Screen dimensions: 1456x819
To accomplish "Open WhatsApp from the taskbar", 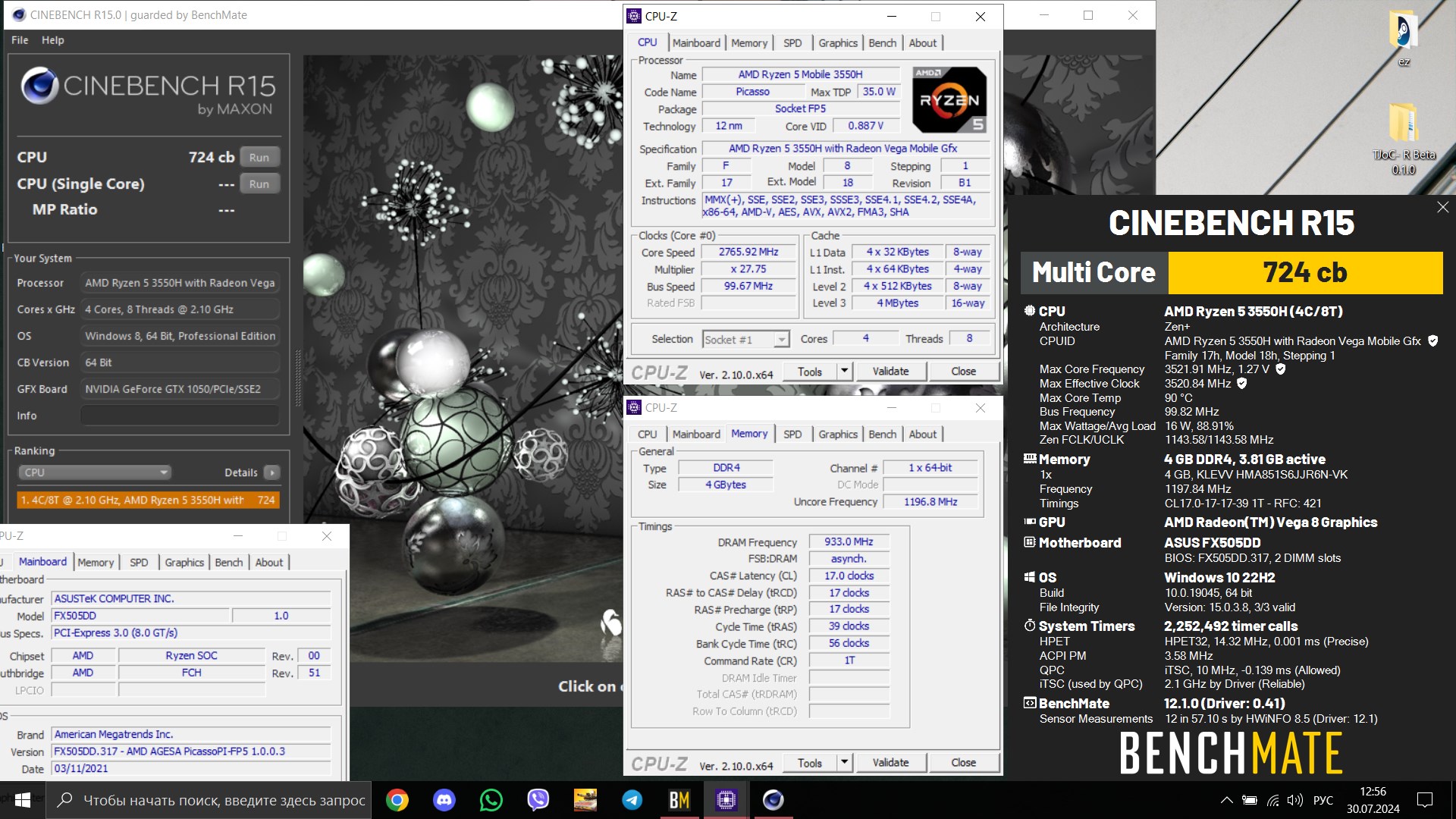I will coord(491,800).
